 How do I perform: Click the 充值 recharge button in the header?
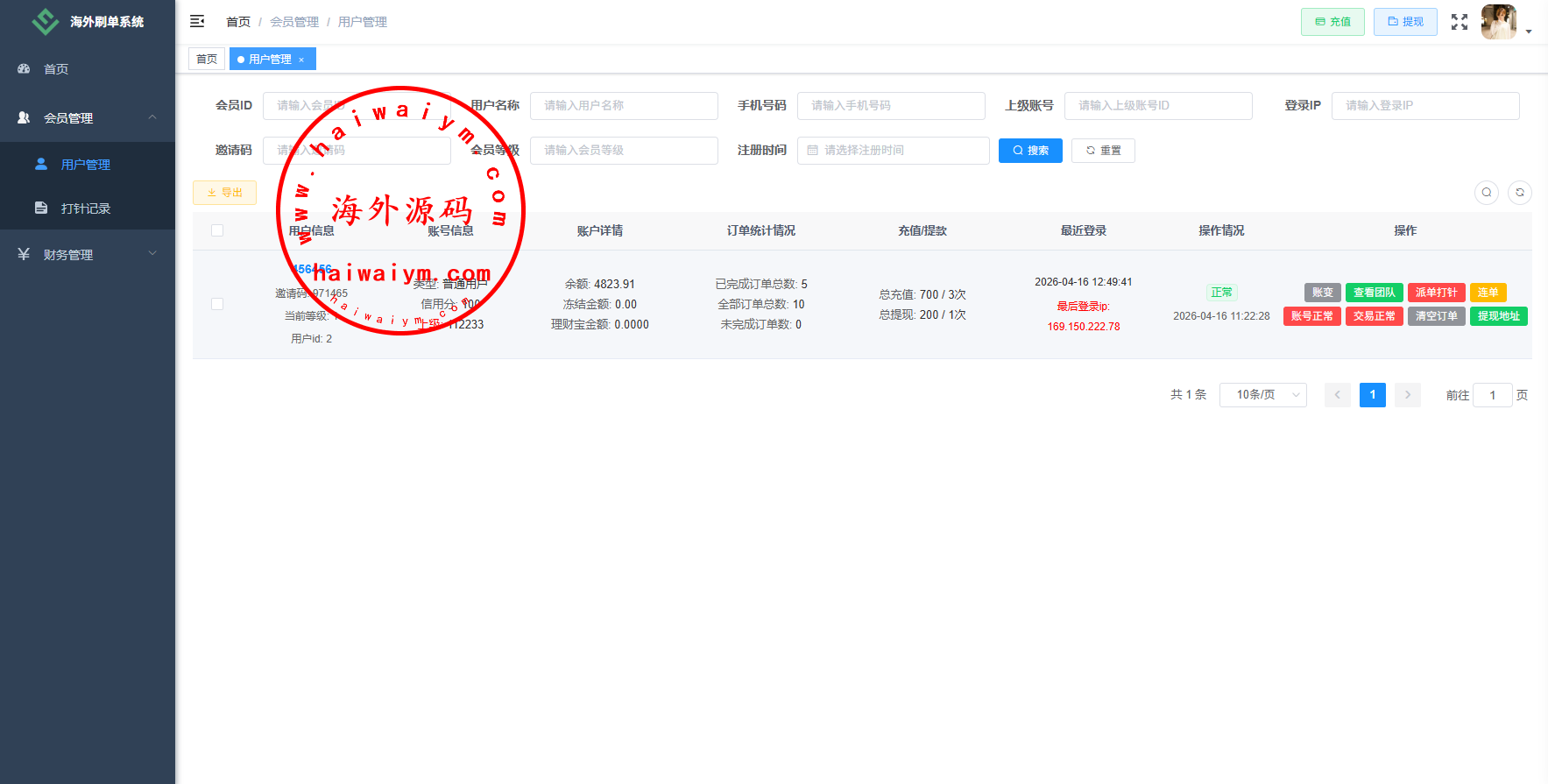(1332, 22)
